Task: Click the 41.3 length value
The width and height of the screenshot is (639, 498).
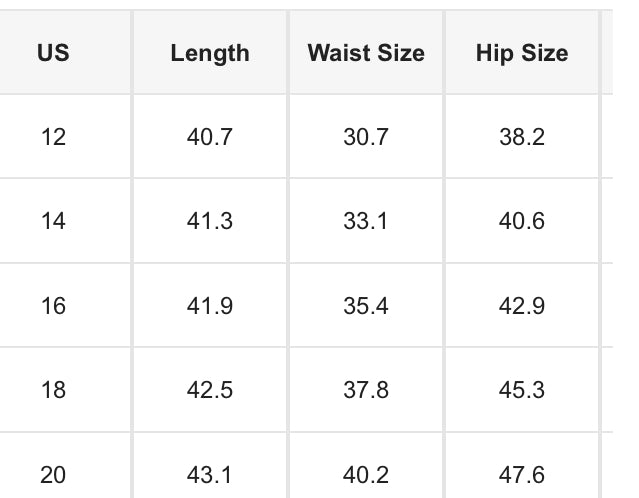Action: 210,221
